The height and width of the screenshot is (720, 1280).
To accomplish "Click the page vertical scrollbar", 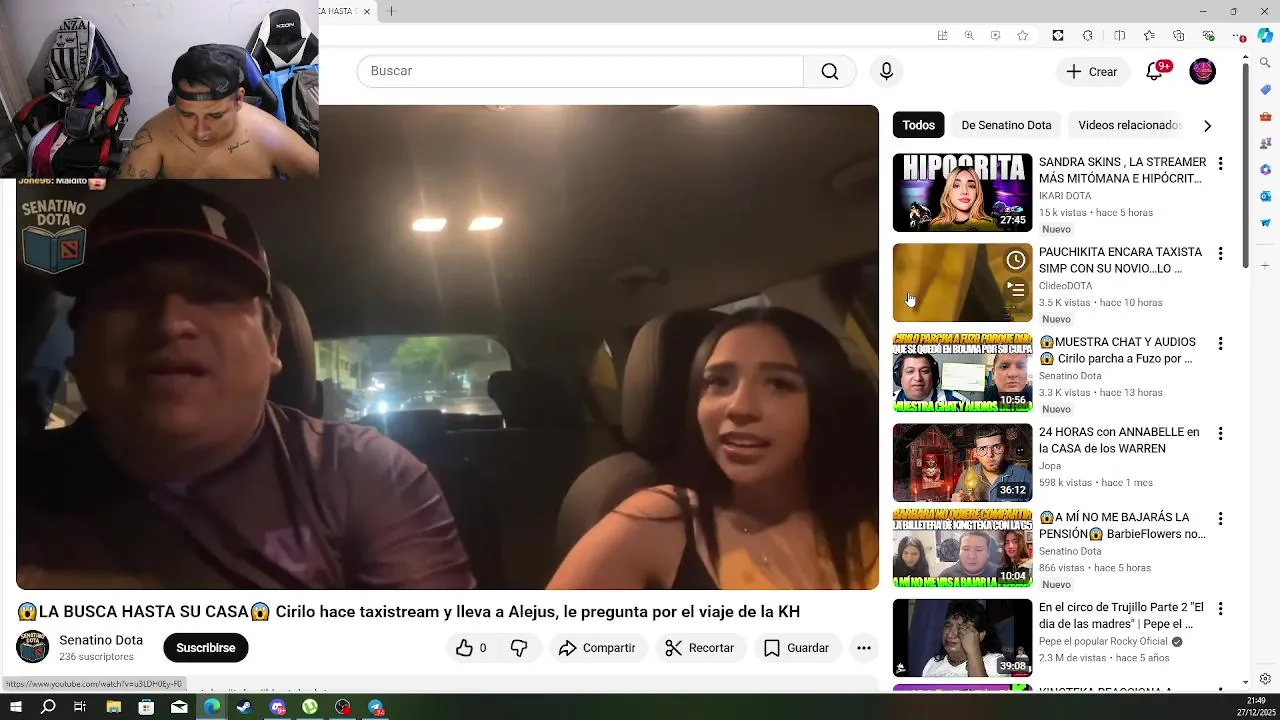I will pos(1245,165).
